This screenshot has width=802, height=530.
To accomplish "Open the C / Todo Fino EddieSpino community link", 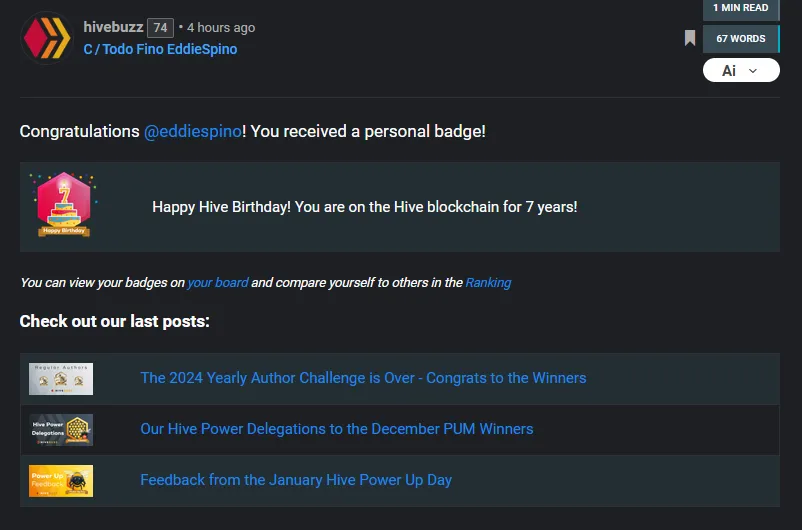I will tap(160, 49).
